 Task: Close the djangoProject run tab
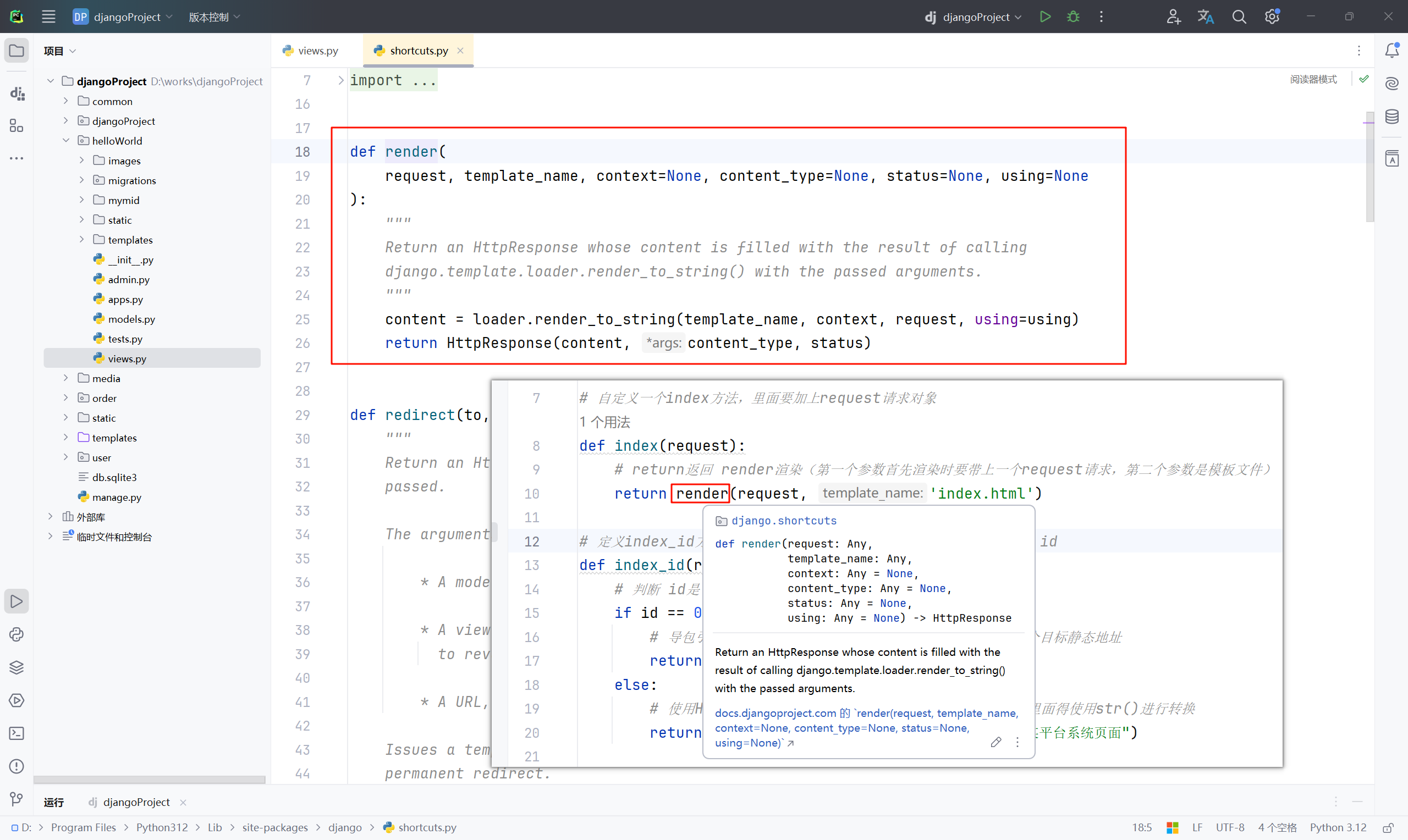tap(183, 803)
